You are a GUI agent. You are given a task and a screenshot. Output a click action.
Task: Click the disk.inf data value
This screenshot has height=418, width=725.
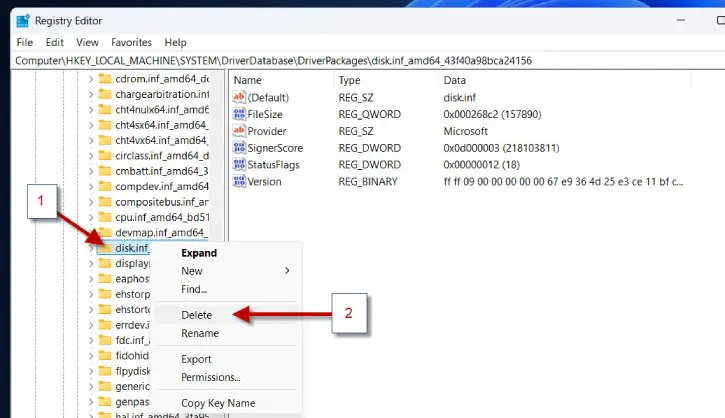[x=459, y=98]
